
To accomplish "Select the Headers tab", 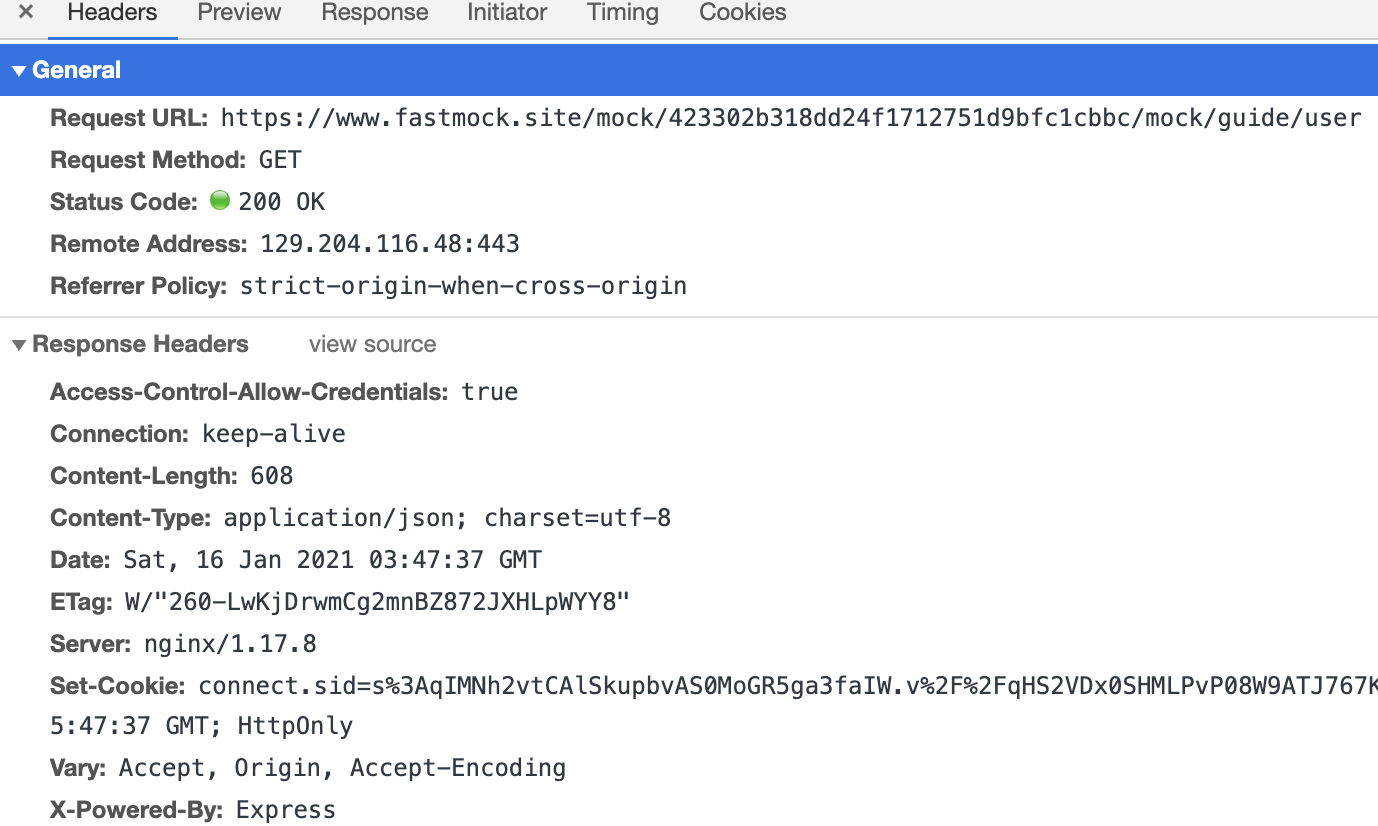I will point(111,13).
